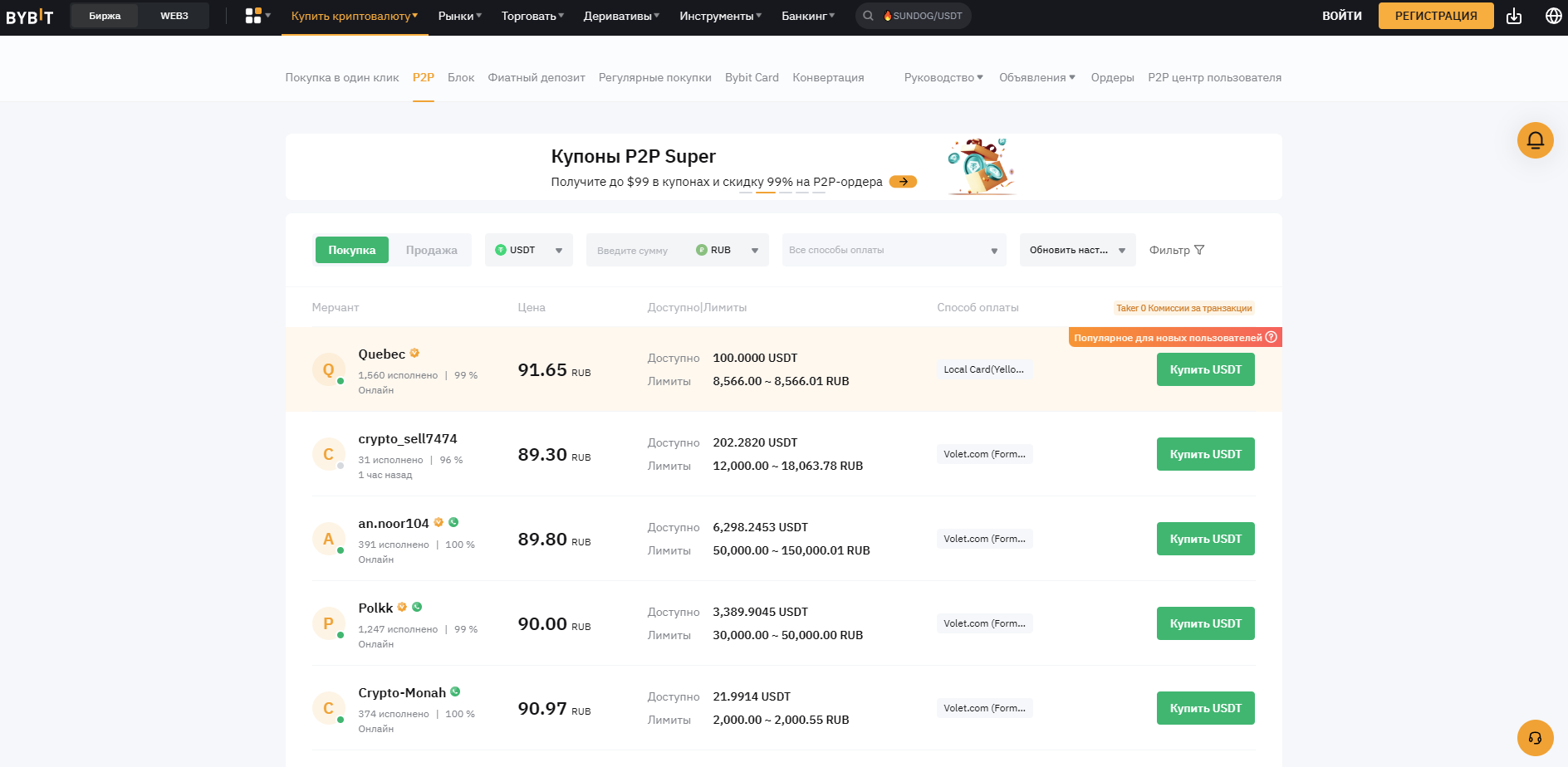This screenshot has height=767, width=1568.
Task: Click an.noor104's green shield badge
Action: (x=453, y=523)
